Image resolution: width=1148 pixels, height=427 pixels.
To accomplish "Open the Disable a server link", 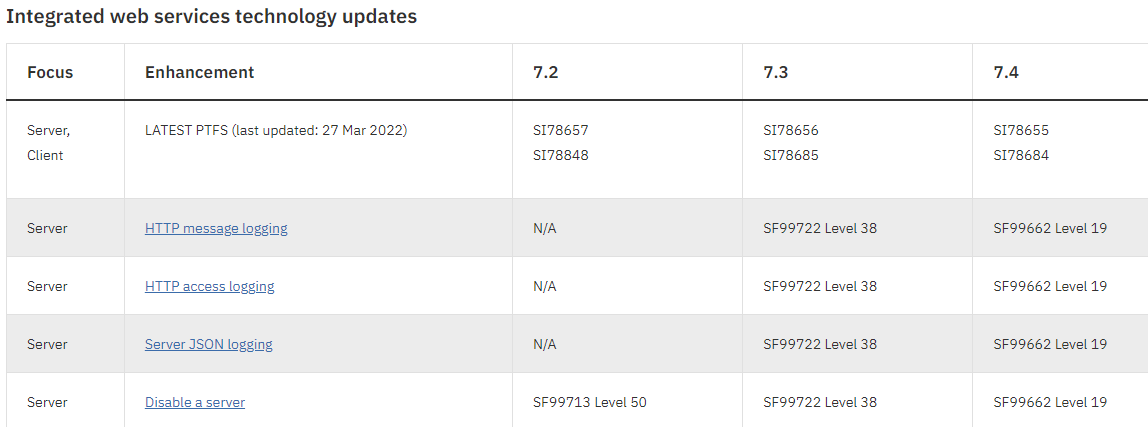I will click(195, 402).
